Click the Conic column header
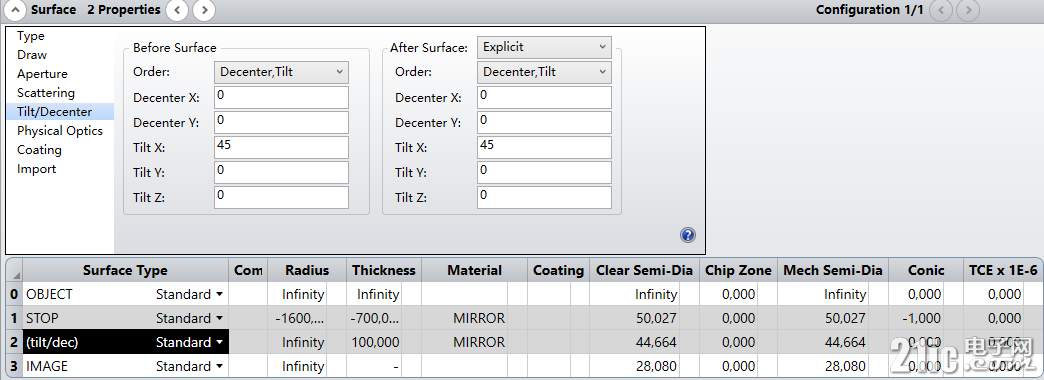The width and height of the screenshot is (1044, 380). 925,270
